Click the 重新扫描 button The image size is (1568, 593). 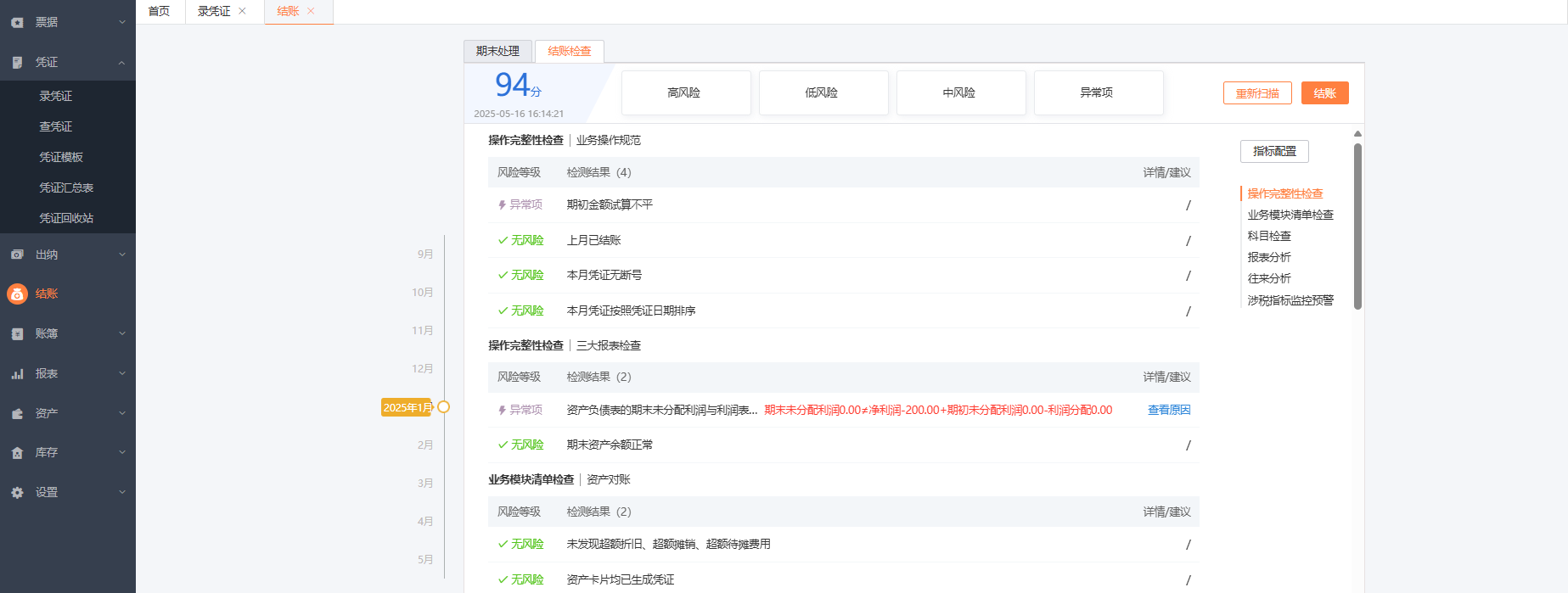coord(1256,93)
